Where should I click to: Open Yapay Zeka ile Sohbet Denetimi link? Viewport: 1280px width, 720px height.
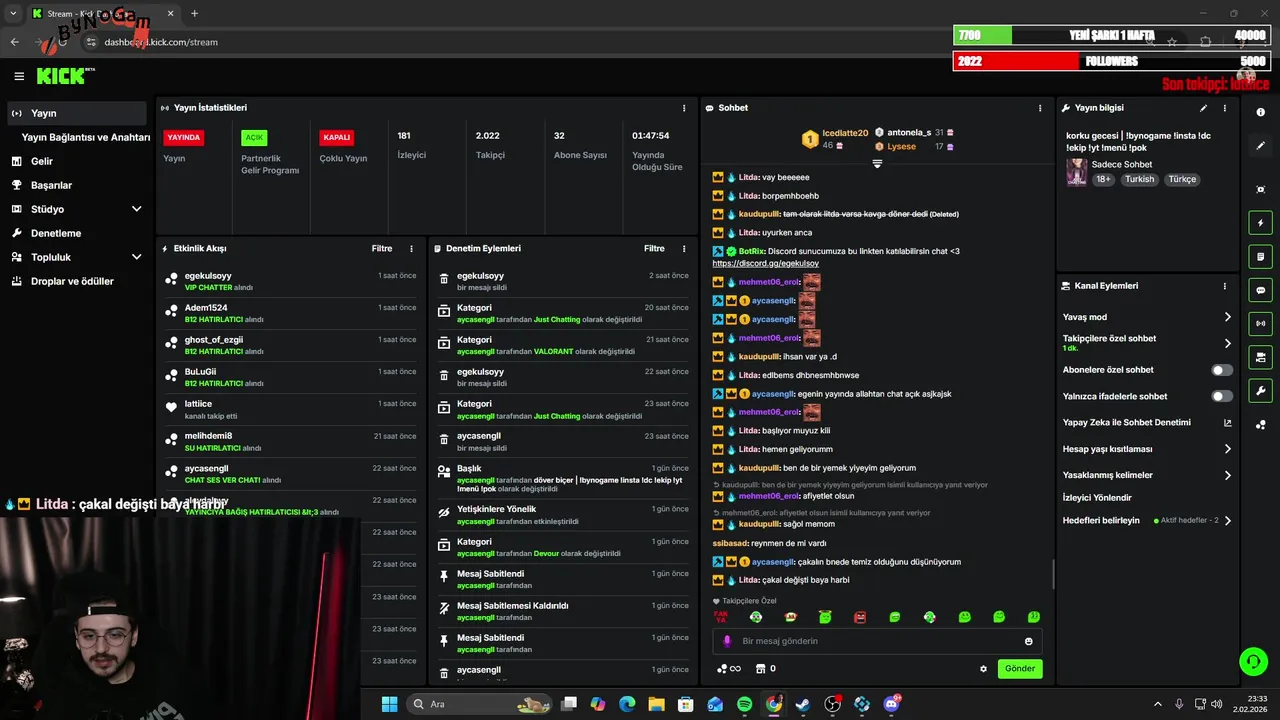[x=1148, y=423]
